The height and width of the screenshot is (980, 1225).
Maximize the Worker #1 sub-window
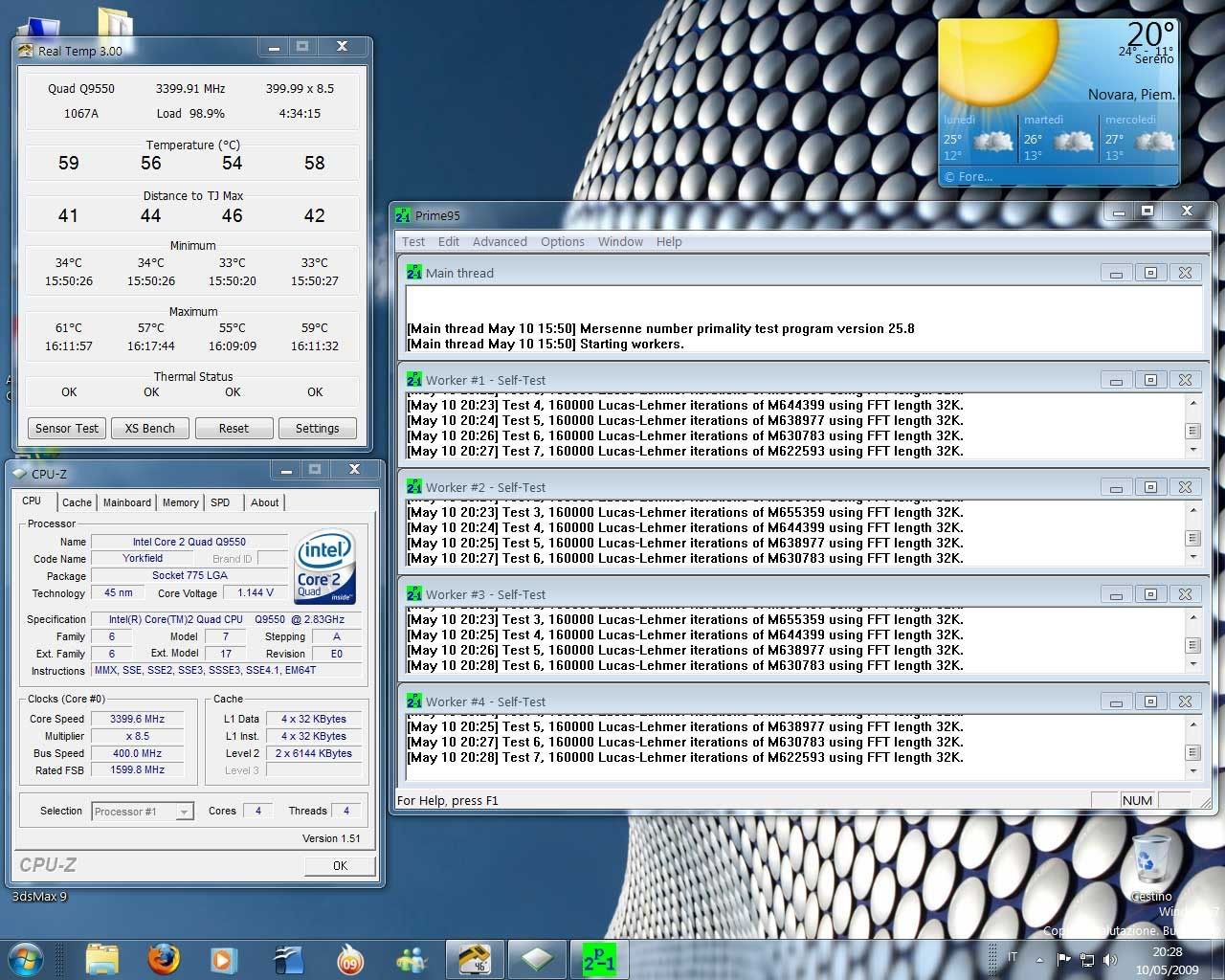[1150, 380]
